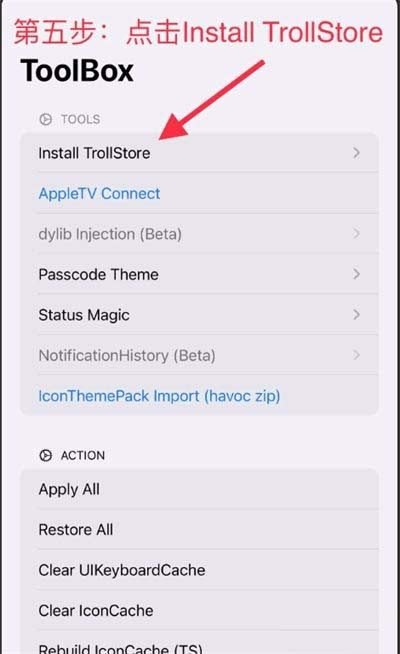This screenshot has width=400, height=654.
Task: Open Install TrollStore chevron arrow
Action: (356, 153)
